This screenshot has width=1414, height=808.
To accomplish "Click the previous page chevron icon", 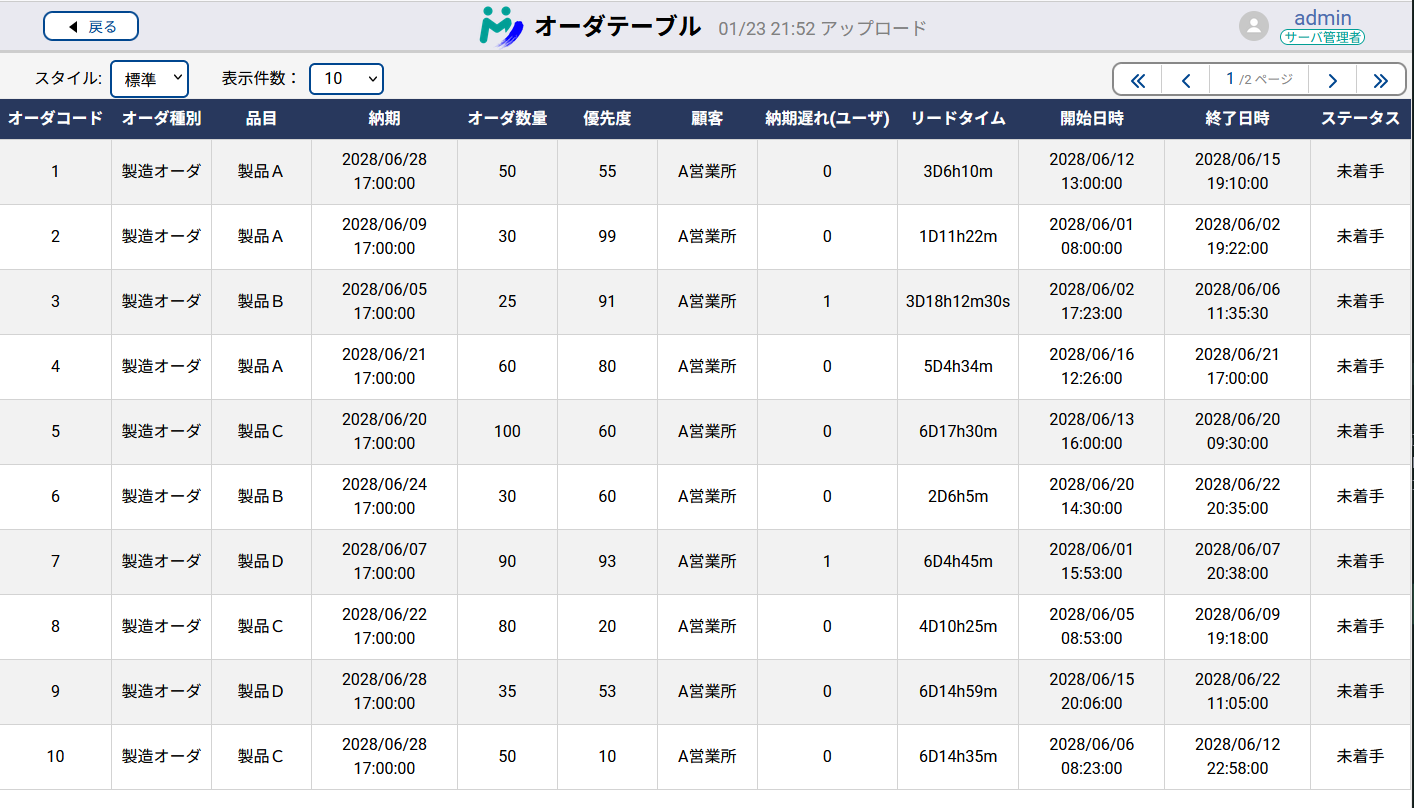I will [1186, 78].
